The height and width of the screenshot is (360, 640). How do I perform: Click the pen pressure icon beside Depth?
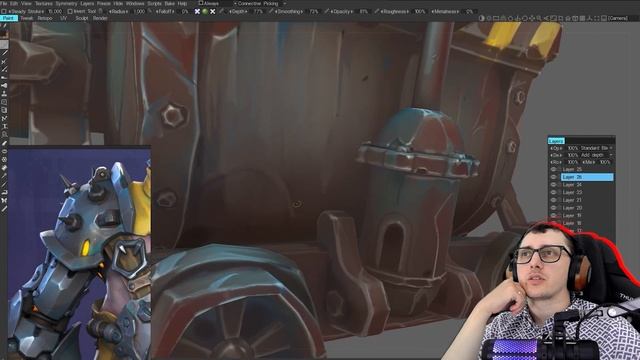point(222,11)
